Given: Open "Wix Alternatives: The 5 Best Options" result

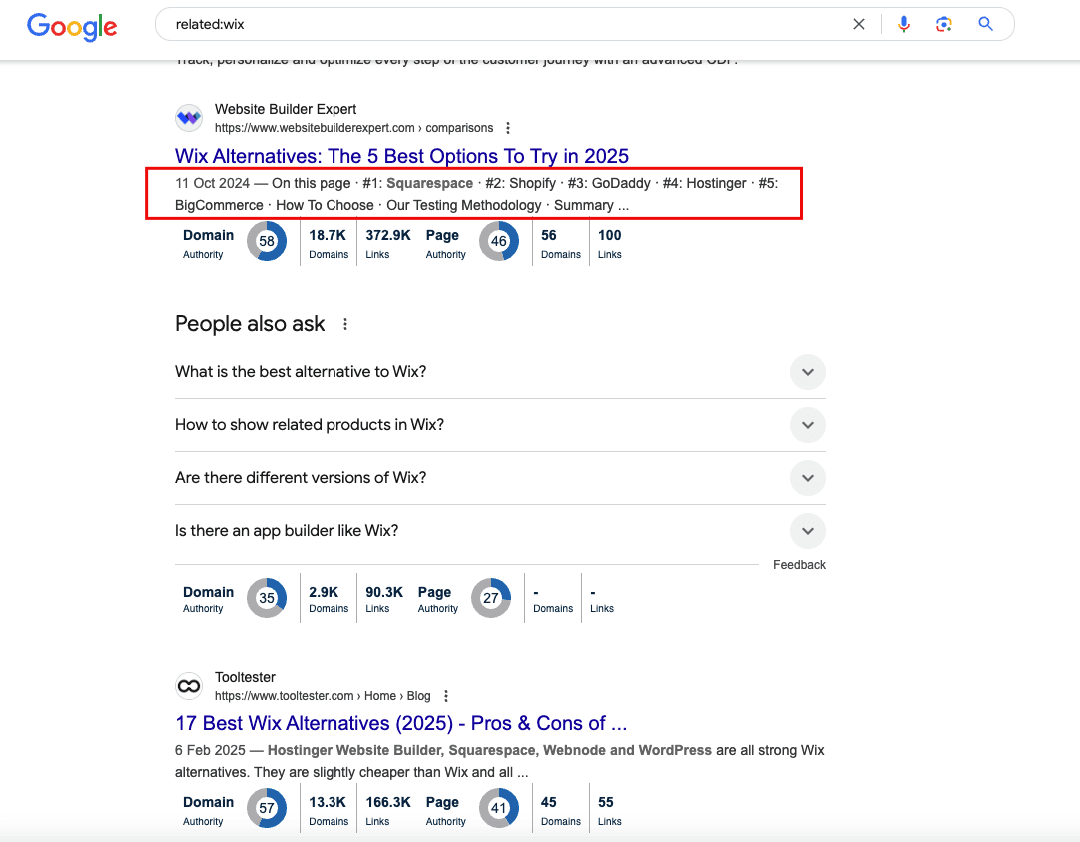Looking at the screenshot, I should coord(401,156).
